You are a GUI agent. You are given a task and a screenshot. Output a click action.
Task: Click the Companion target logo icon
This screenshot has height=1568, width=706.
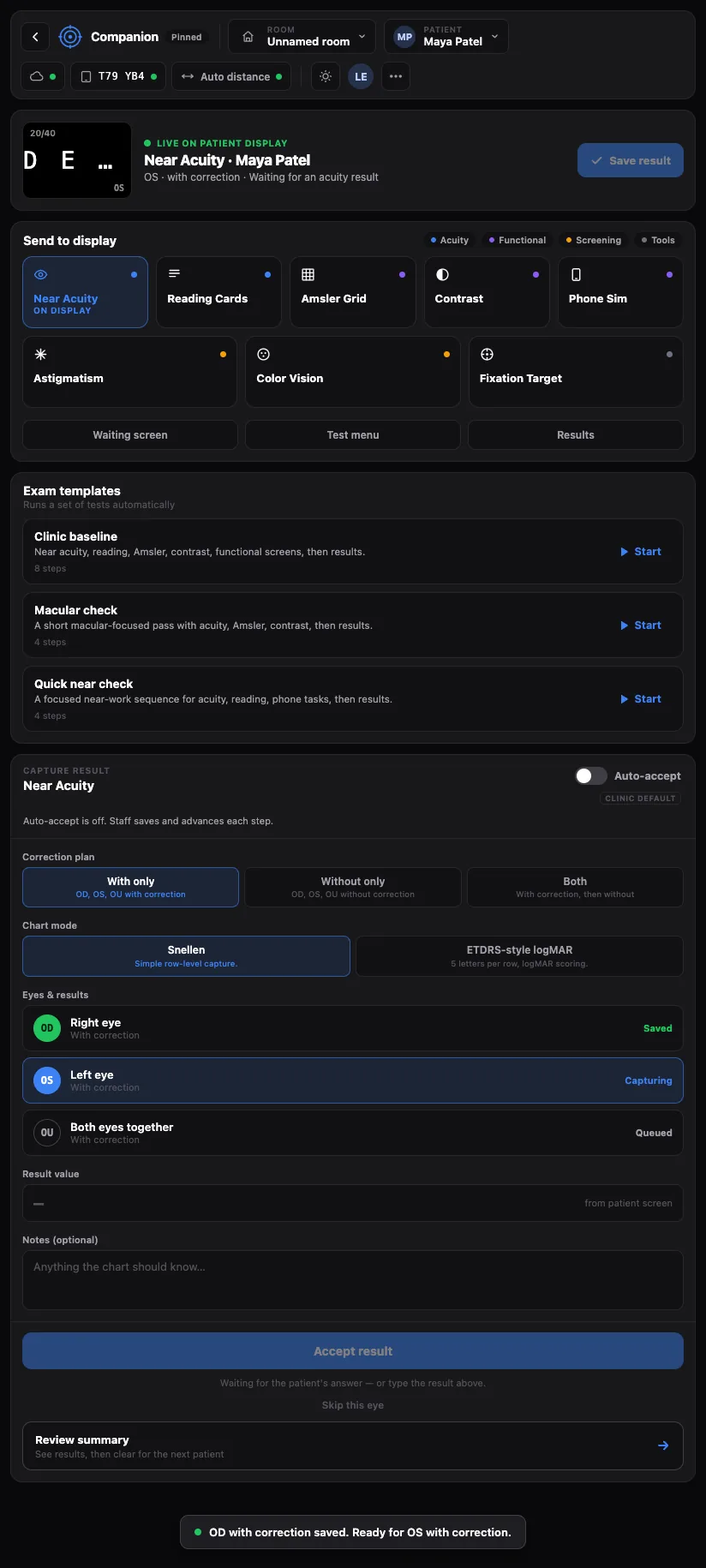click(x=70, y=37)
